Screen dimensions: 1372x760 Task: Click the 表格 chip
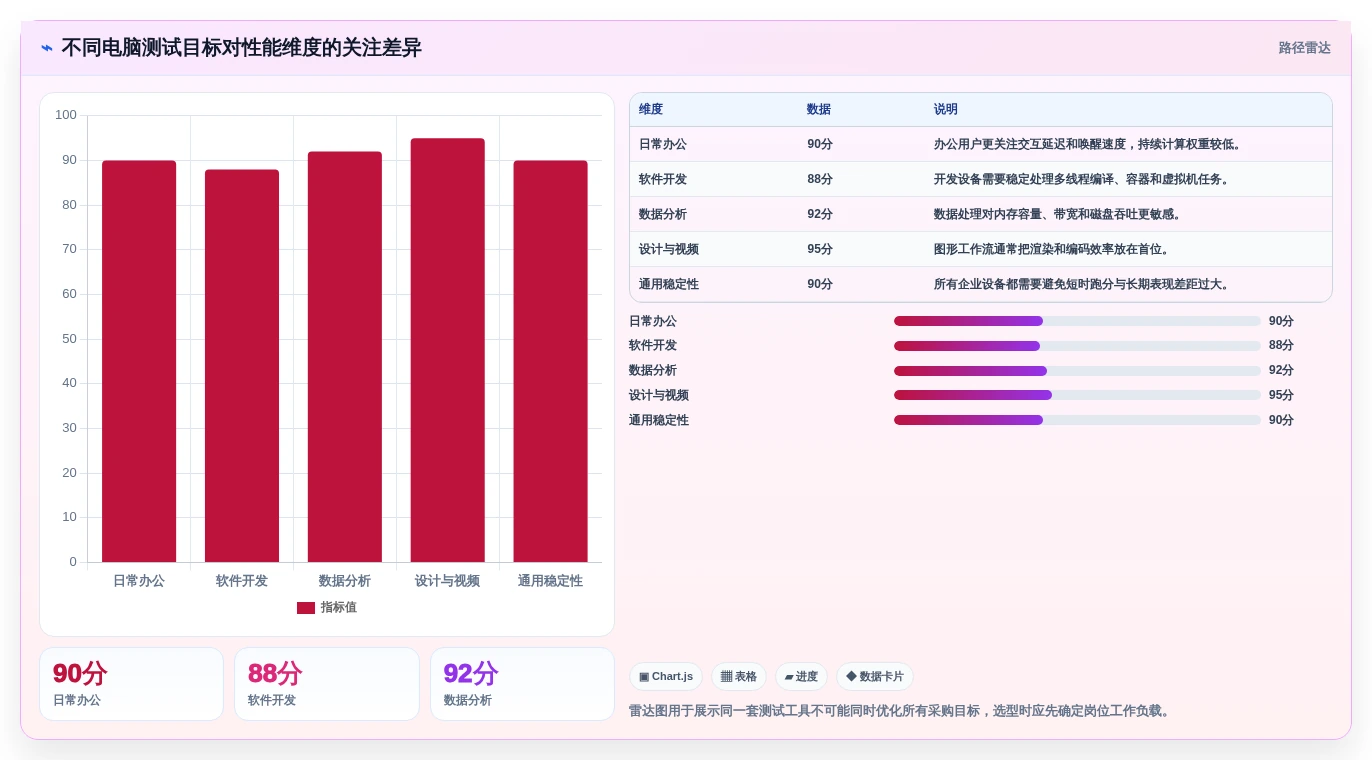coord(739,677)
